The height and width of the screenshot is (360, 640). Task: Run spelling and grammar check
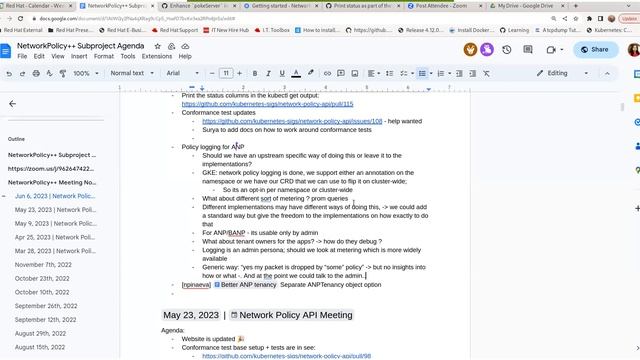pos(49,73)
